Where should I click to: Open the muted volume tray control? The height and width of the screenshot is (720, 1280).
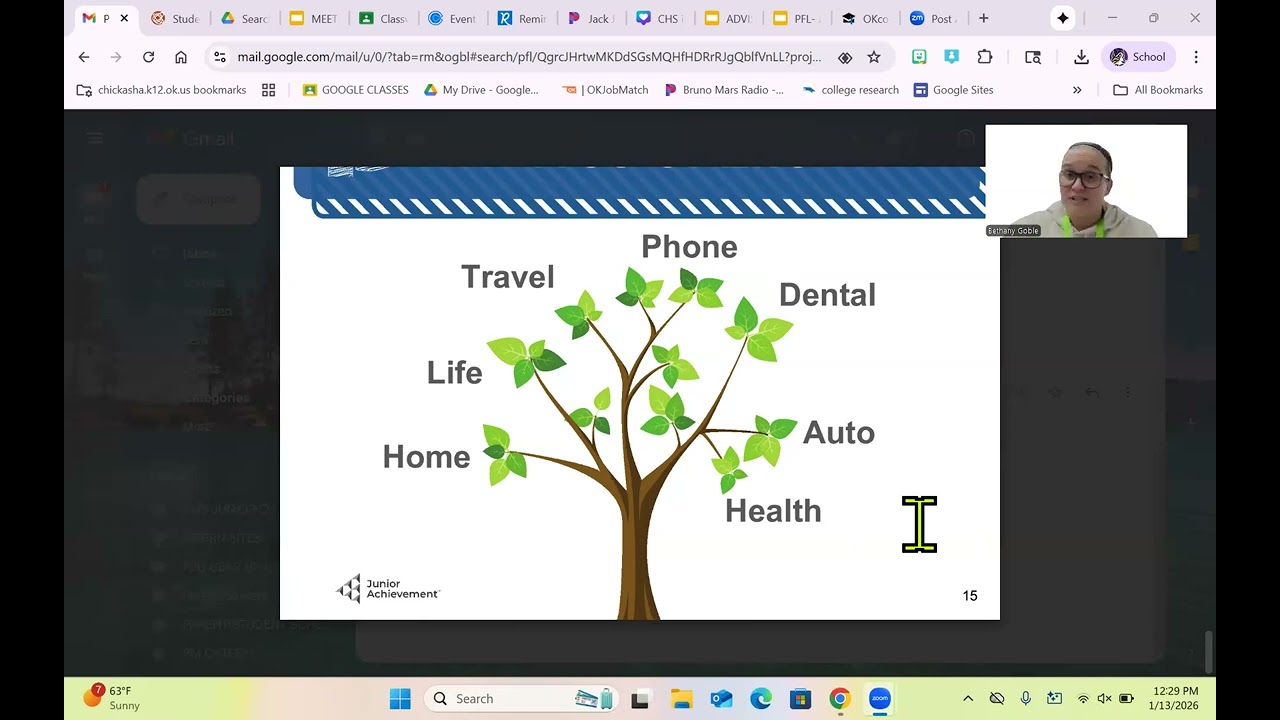(x=1104, y=699)
